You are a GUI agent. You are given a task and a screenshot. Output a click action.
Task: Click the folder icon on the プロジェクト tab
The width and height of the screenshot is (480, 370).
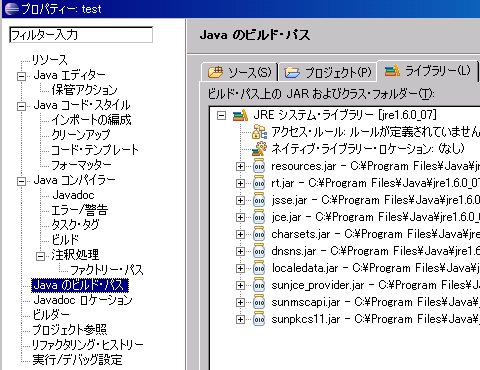tap(292, 72)
